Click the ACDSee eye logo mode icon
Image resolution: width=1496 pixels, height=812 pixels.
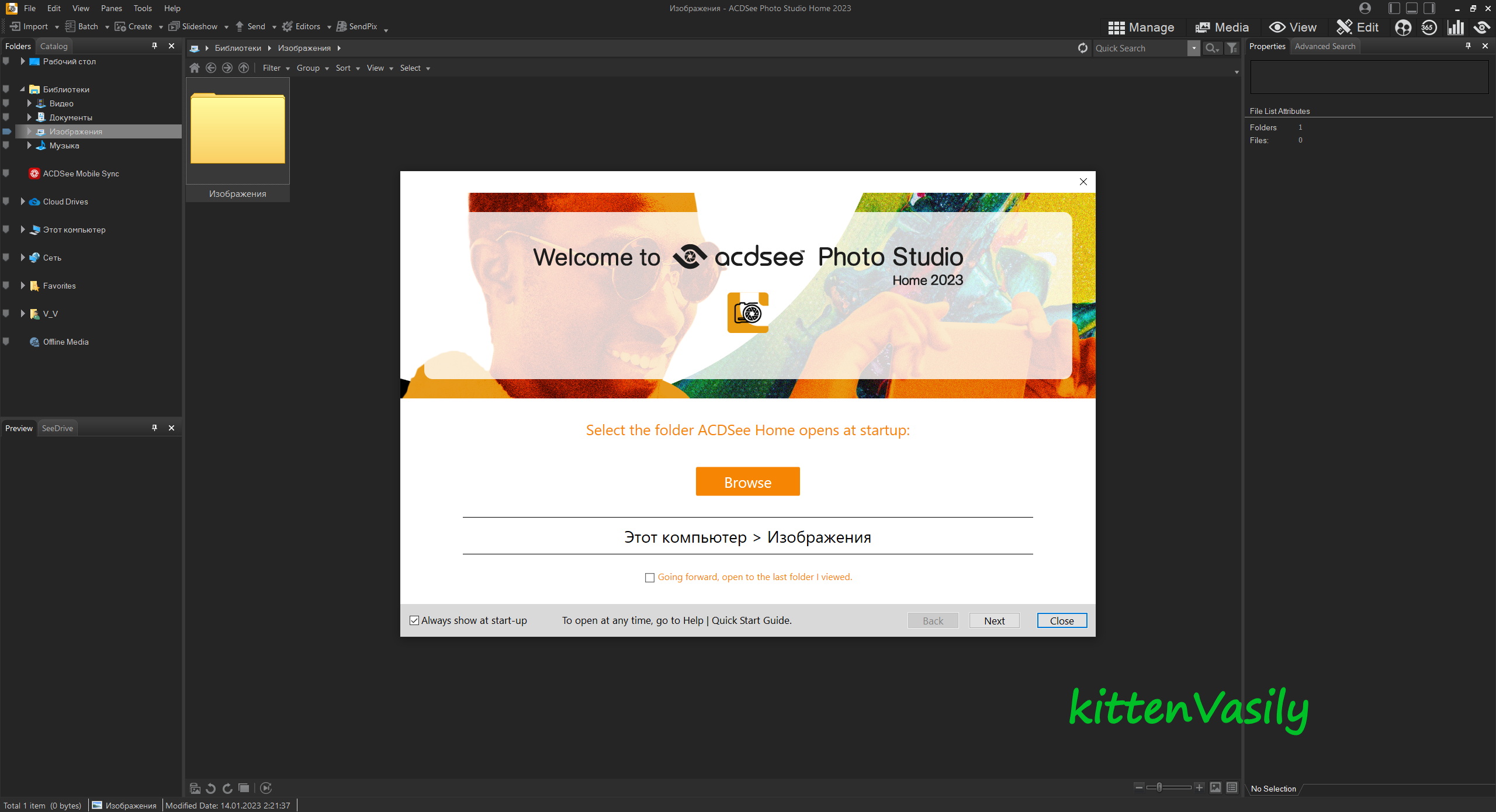click(x=1481, y=27)
